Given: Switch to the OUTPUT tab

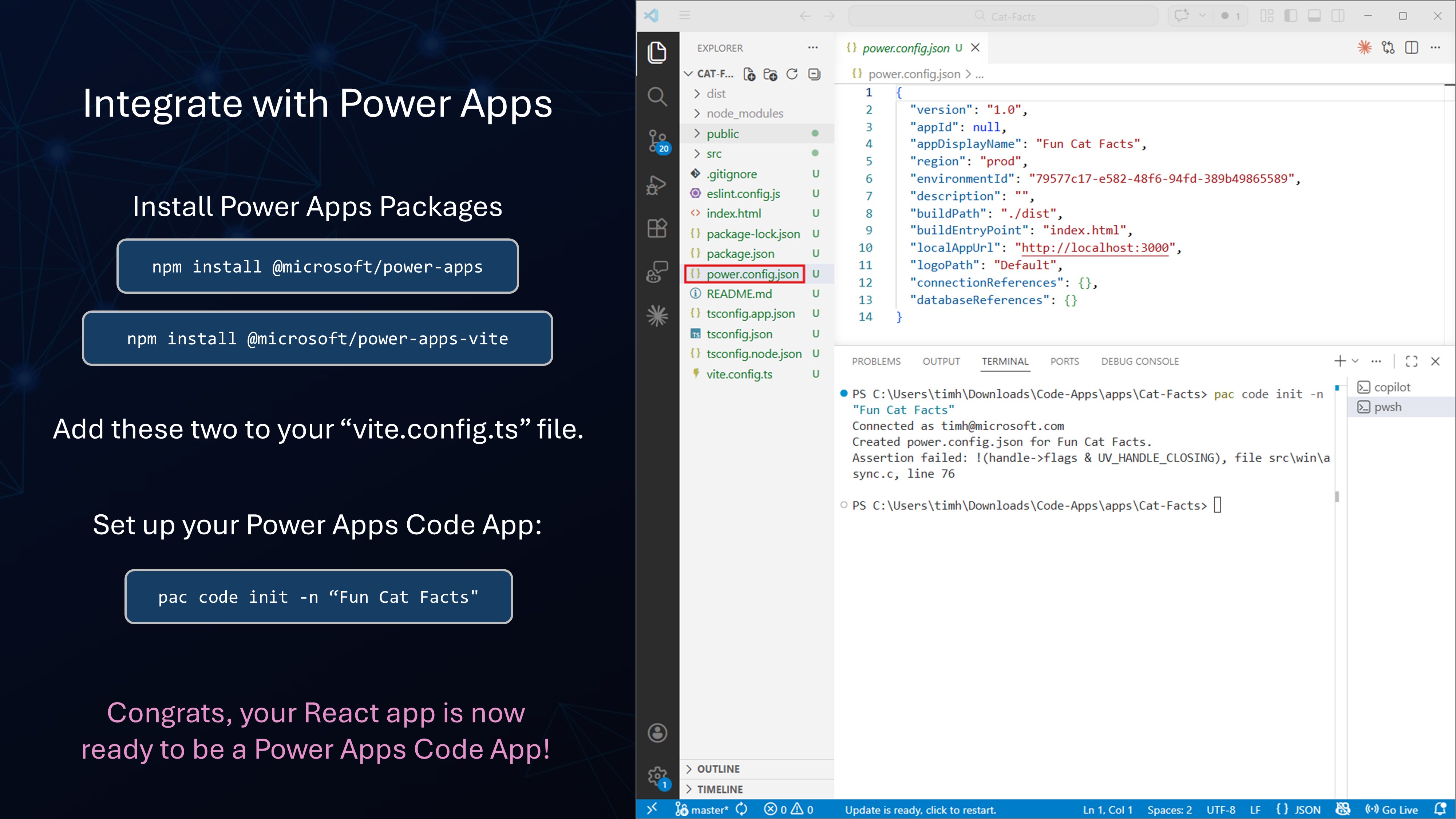Looking at the screenshot, I should tap(941, 361).
